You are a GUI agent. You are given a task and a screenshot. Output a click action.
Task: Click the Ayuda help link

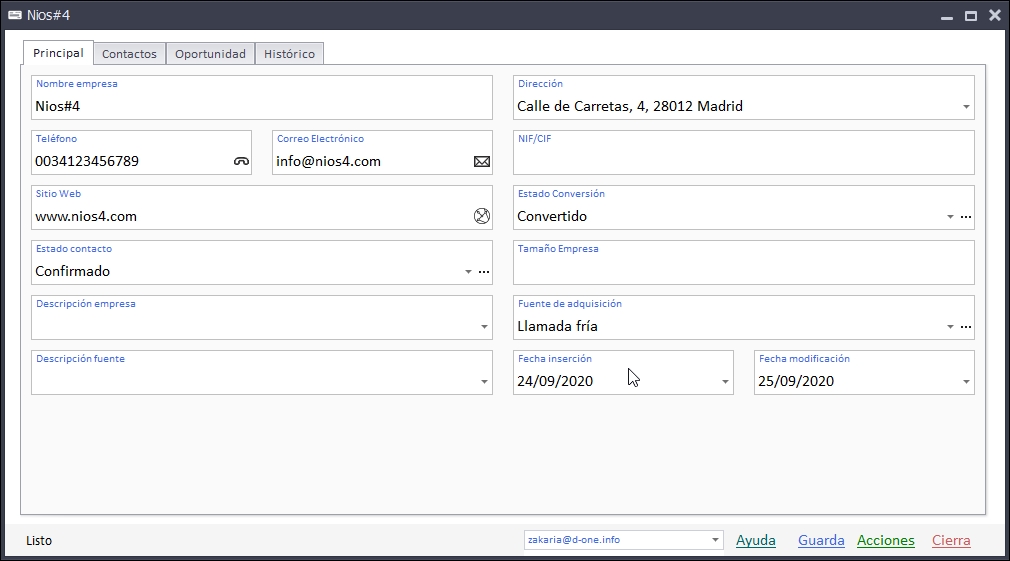point(756,540)
